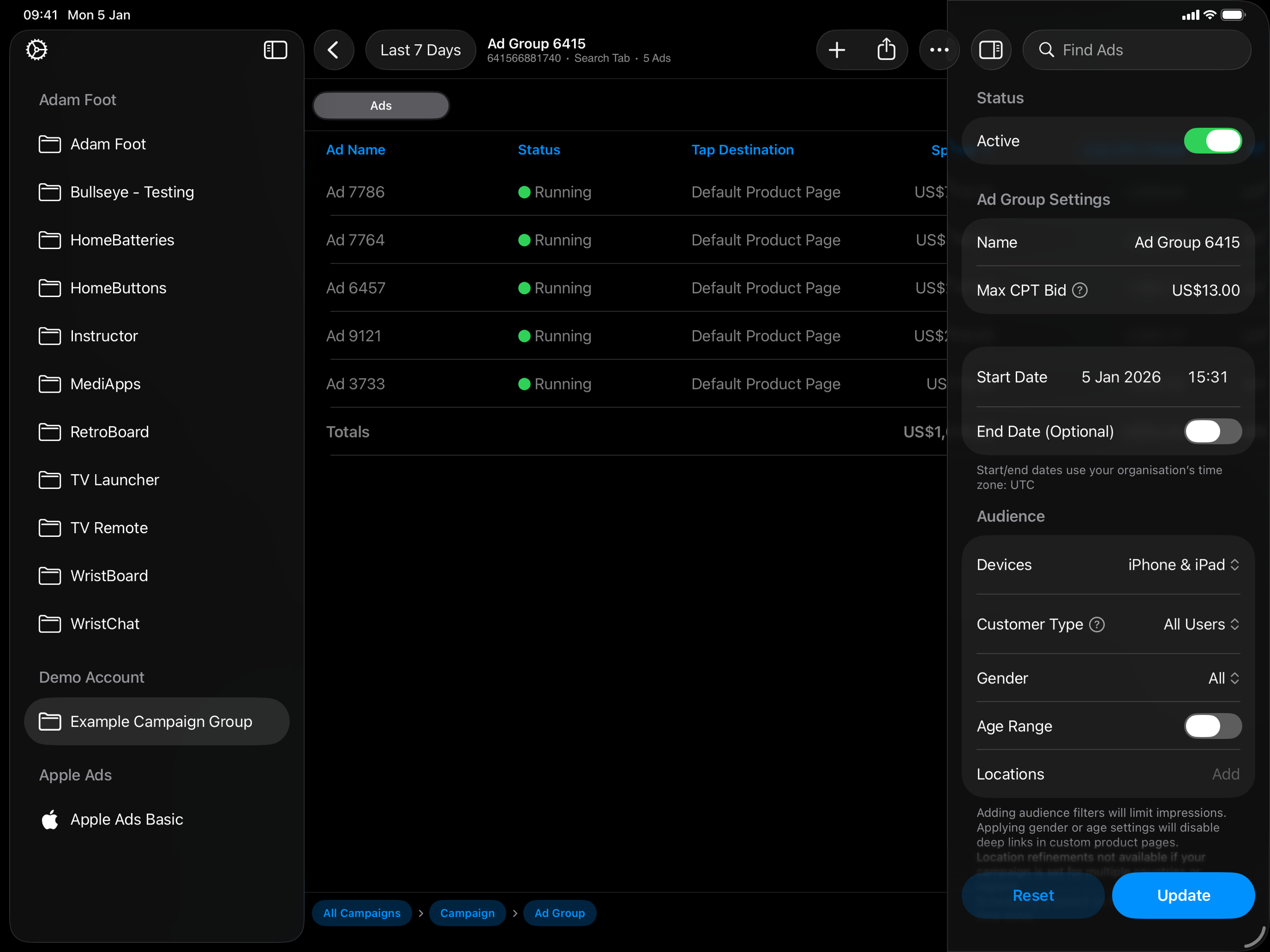Image resolution: width=1270 pixels, height=952 pixels.
Task: Go back with the chevron button
Action: (334, 50)
